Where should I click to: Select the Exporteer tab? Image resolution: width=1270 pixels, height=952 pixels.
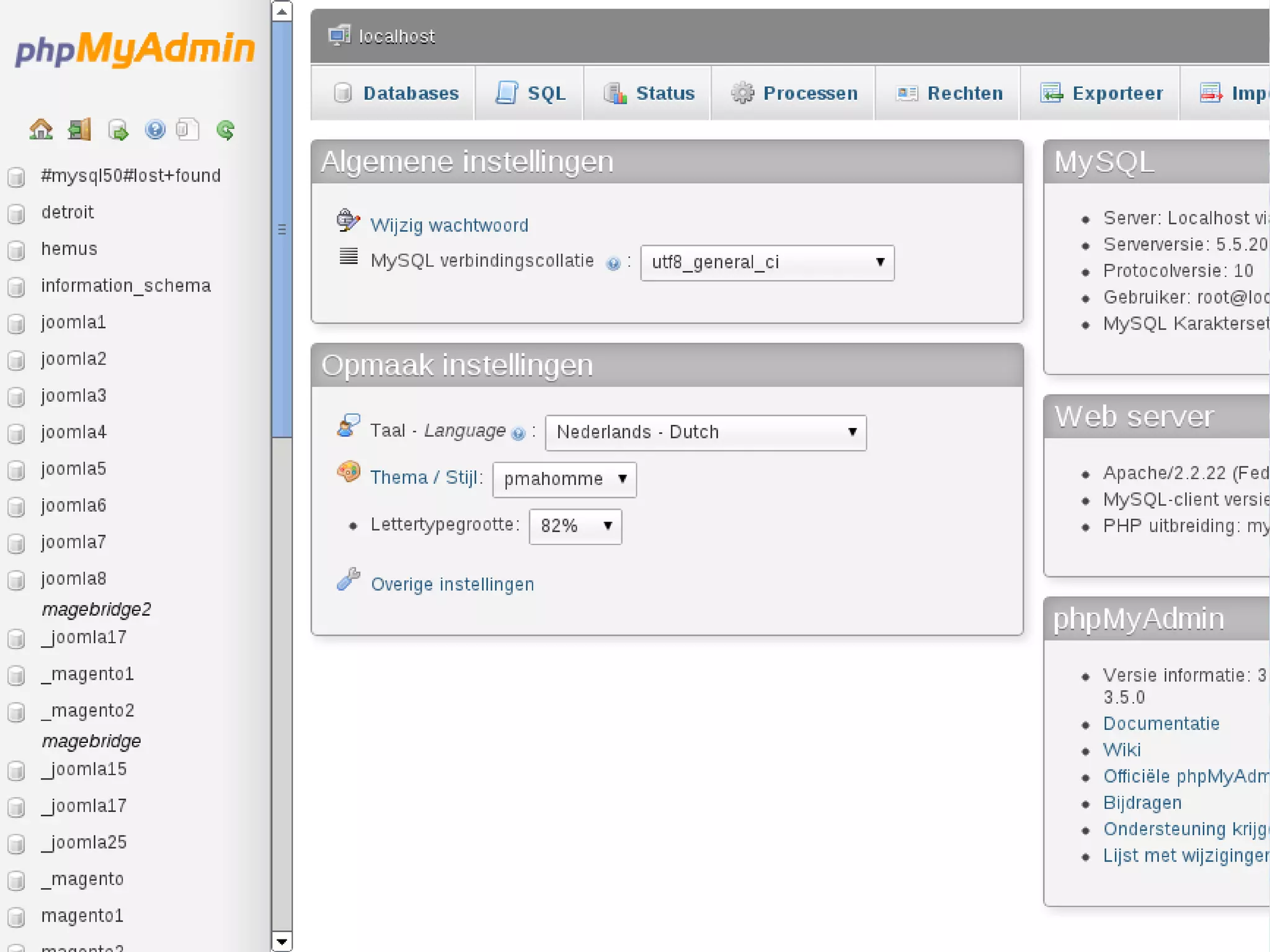(1101, 93)
